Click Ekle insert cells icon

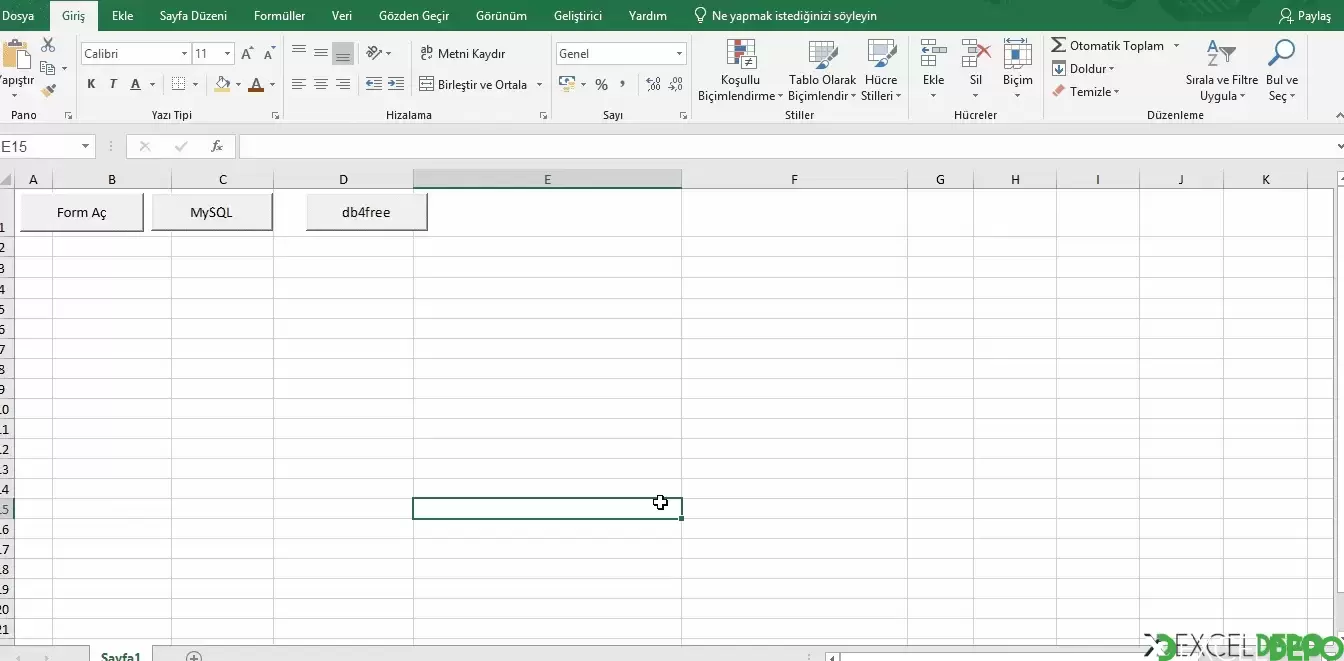933,54
